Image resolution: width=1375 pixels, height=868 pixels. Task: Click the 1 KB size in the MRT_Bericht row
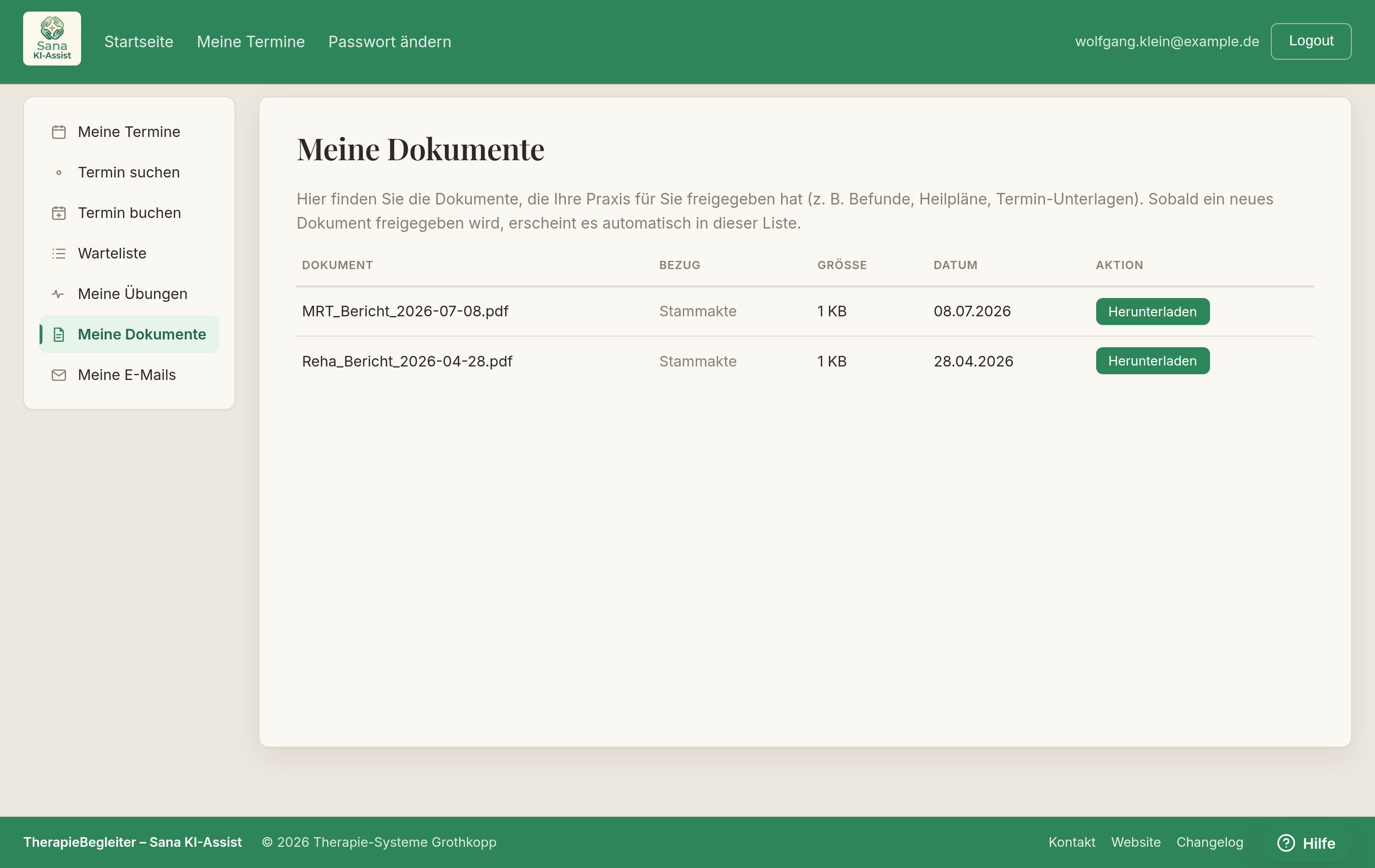pyautogui.click(x=832, y=311)
